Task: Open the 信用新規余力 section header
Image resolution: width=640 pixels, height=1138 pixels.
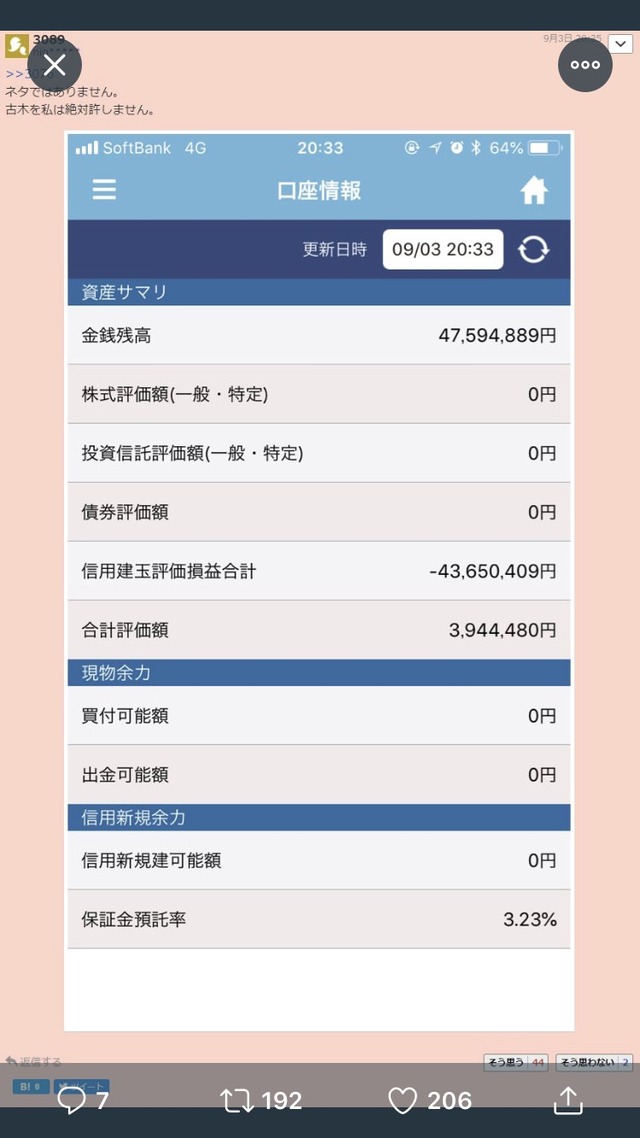Action: coord(319,817)
